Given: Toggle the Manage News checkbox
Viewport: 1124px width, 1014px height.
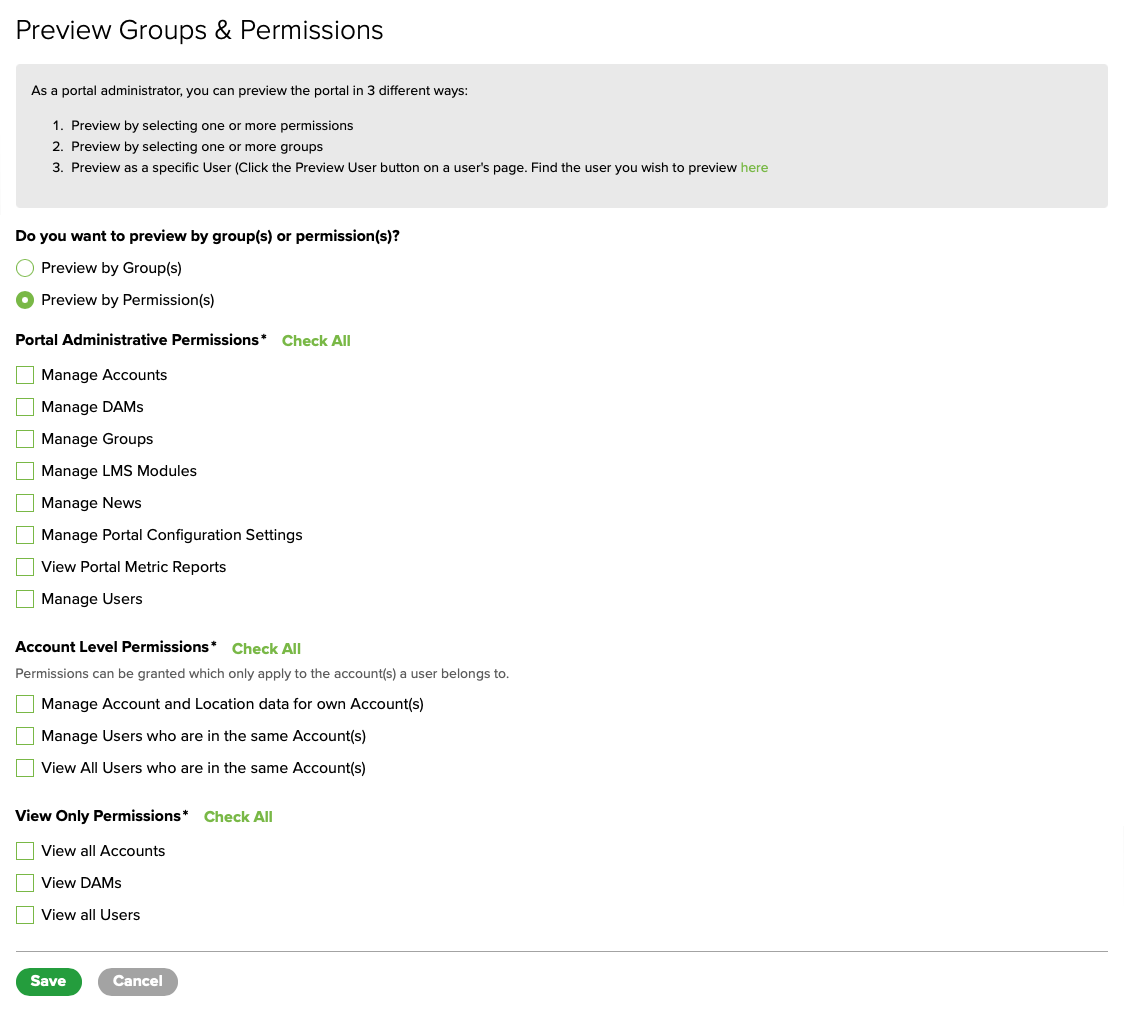Looking at the screenshot, I should (x=25, y=503).
